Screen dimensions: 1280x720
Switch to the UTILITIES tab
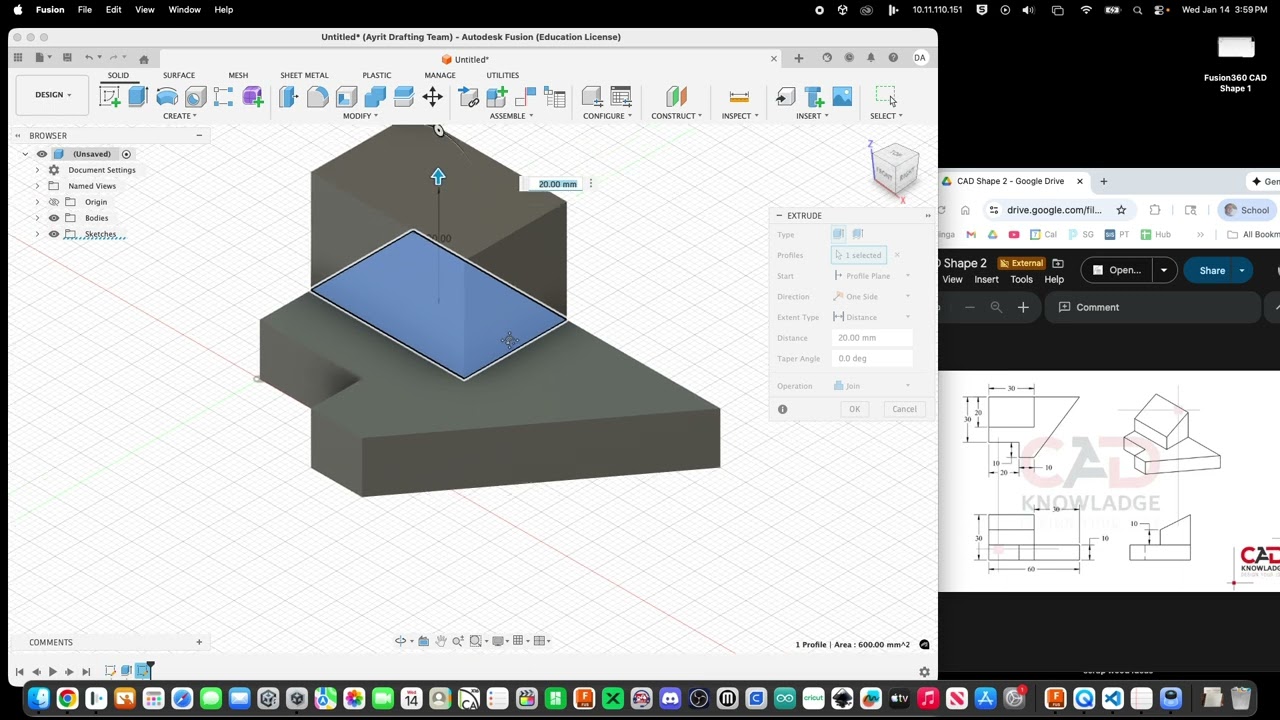click(502, 75)
